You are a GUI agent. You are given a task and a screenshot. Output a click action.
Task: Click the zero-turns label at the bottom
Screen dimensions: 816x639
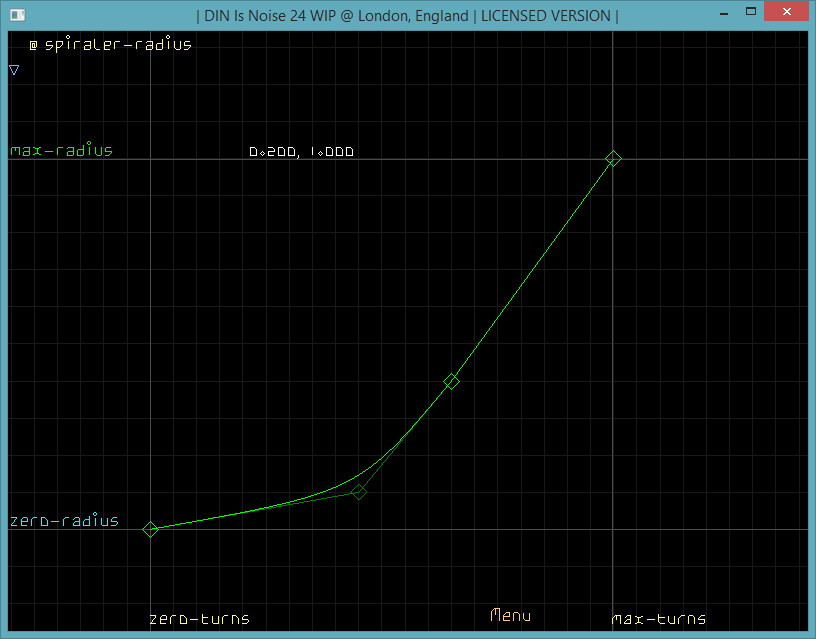pos(199,619)
